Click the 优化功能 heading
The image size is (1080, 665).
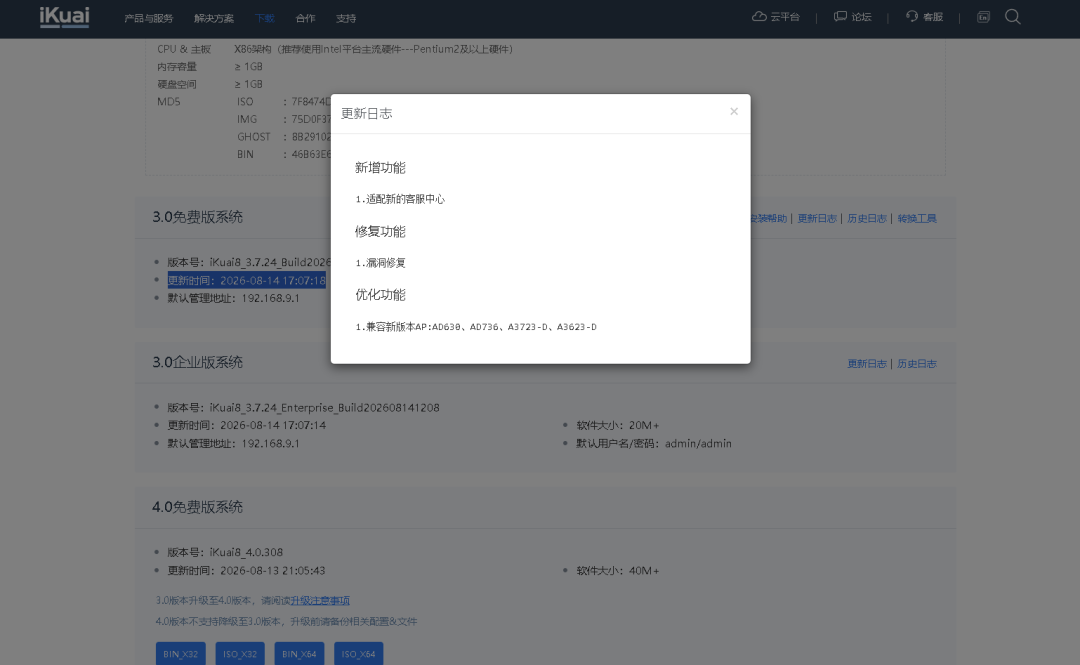(380, 295)
